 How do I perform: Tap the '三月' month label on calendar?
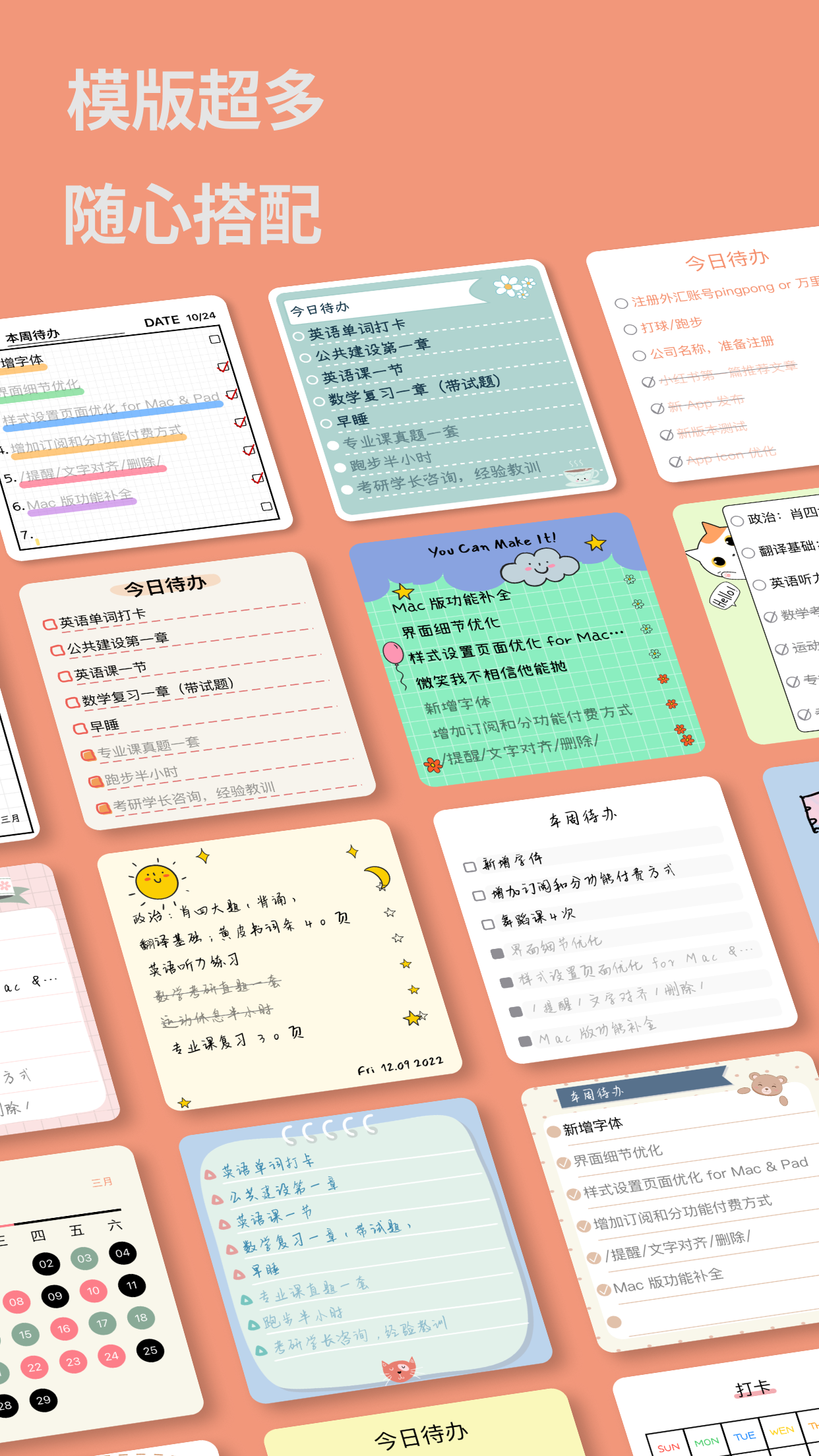[102, 1182]
